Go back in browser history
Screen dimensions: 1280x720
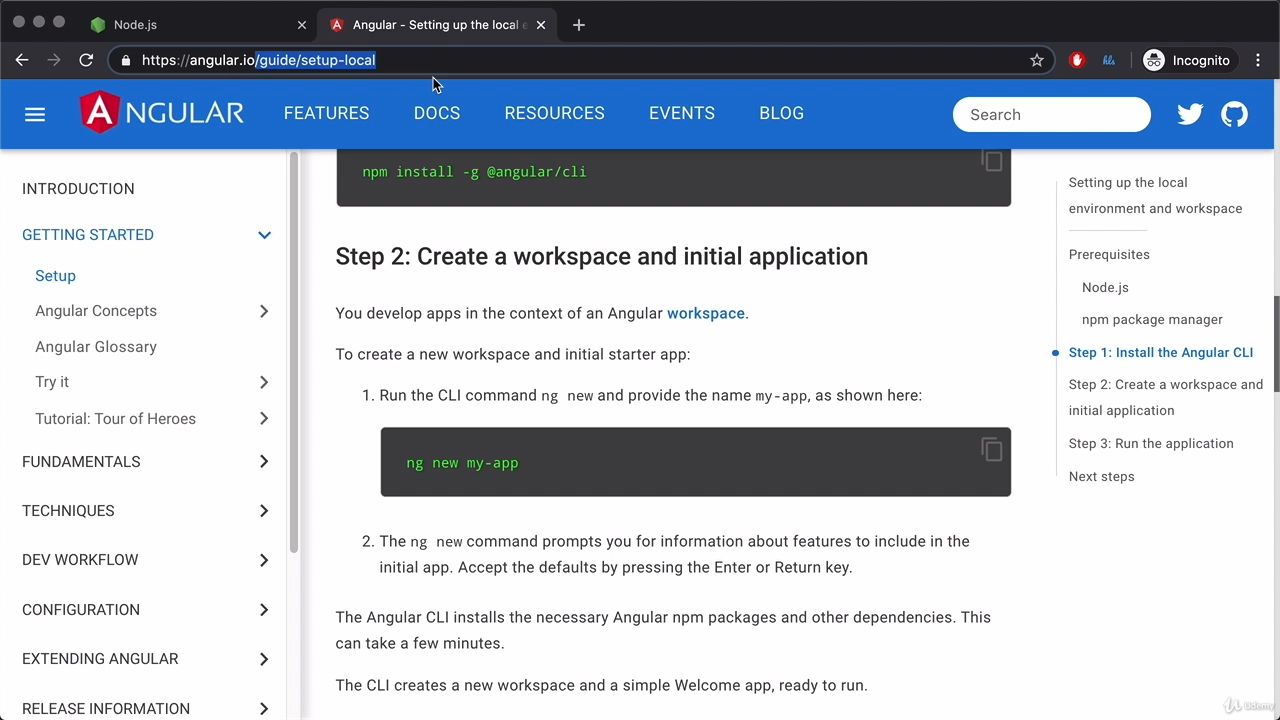(x=22, y=60)
